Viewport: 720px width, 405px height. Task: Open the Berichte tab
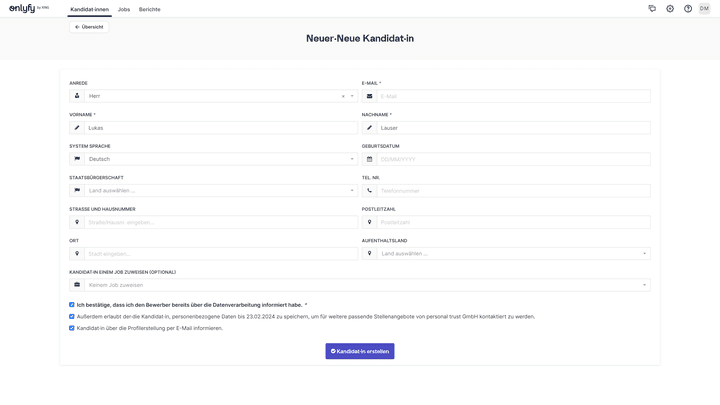tap(149, 9)
